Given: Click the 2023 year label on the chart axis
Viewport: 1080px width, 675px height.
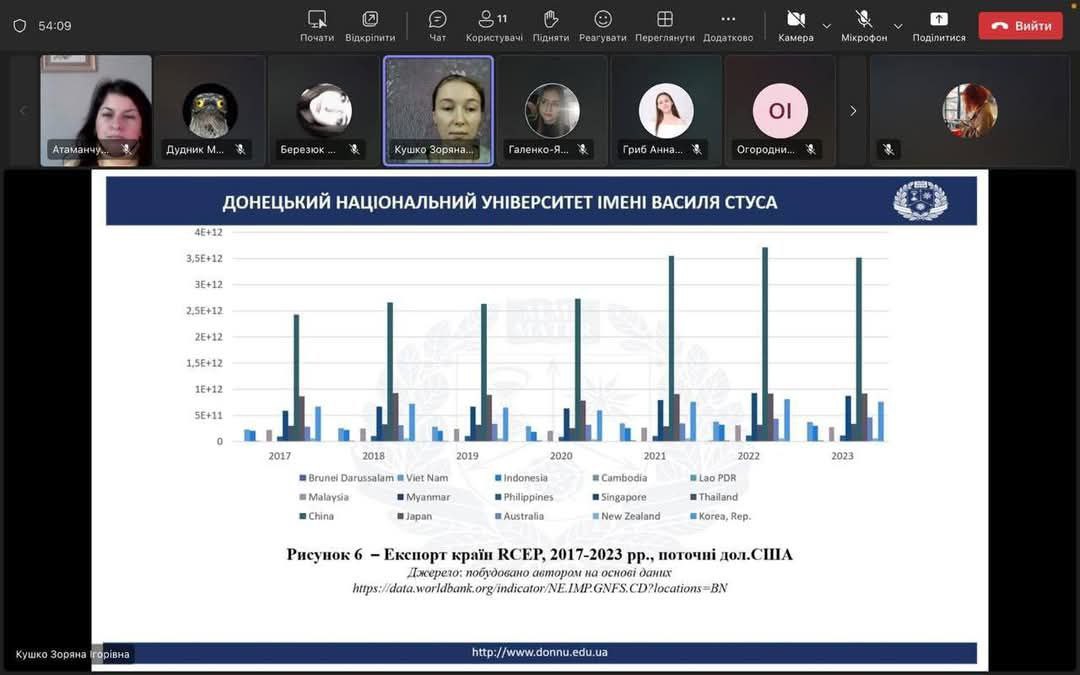Looking at the screenshot, I should [x=842, y=456].
